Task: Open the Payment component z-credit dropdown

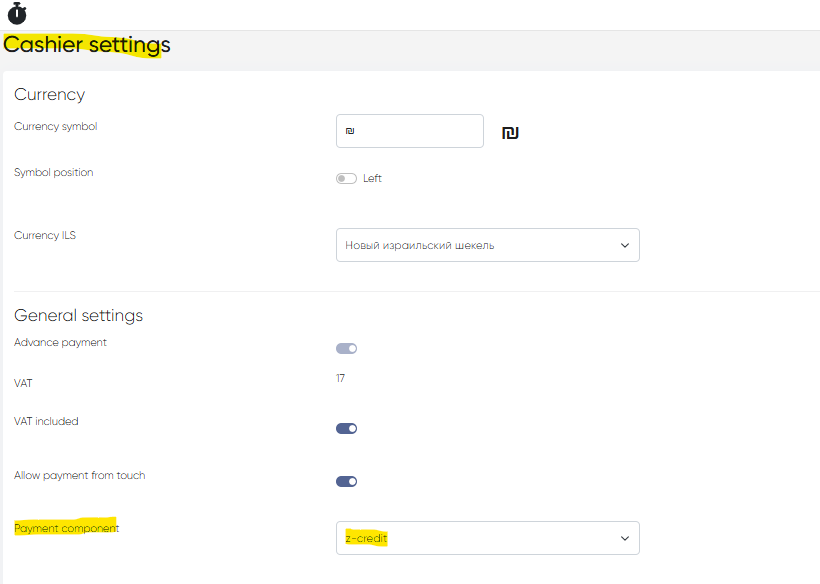Action: click(487, 538)
